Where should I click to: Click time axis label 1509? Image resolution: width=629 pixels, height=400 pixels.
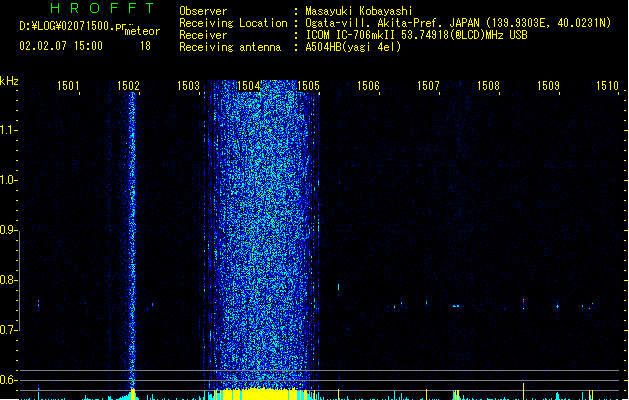pos(548,85)
